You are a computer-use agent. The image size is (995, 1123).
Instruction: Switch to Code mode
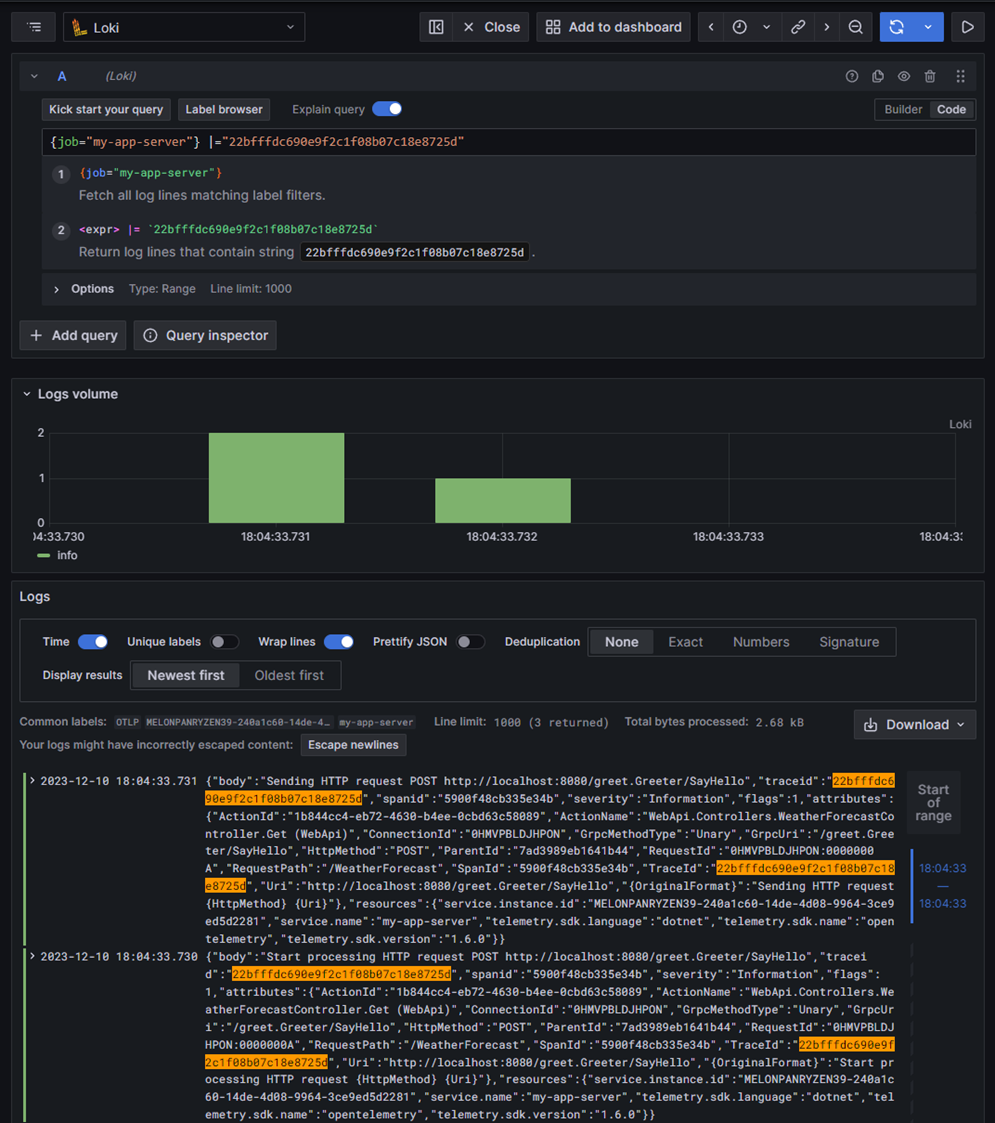(951, 110)
